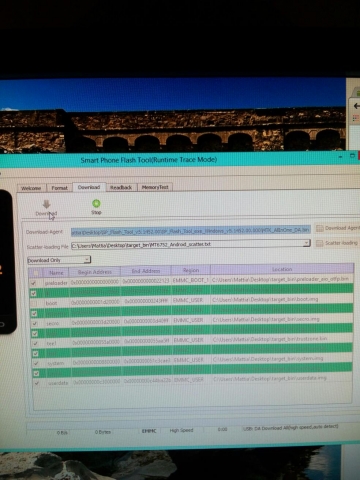Screen dimensions: 360x480
Task: Open the Download Only mode dropdown
Action: point(59,260)
